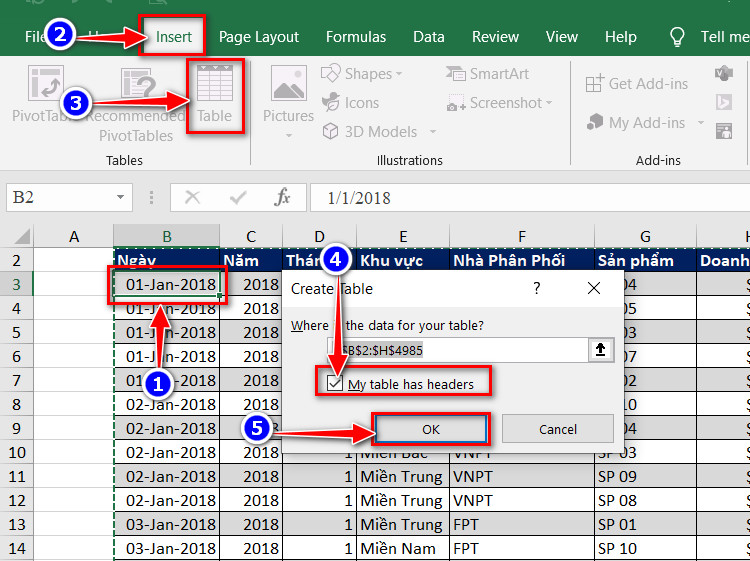This screenshot has width=750, height=561.
Task: Select column A header
Action: (x=74, y=236)
